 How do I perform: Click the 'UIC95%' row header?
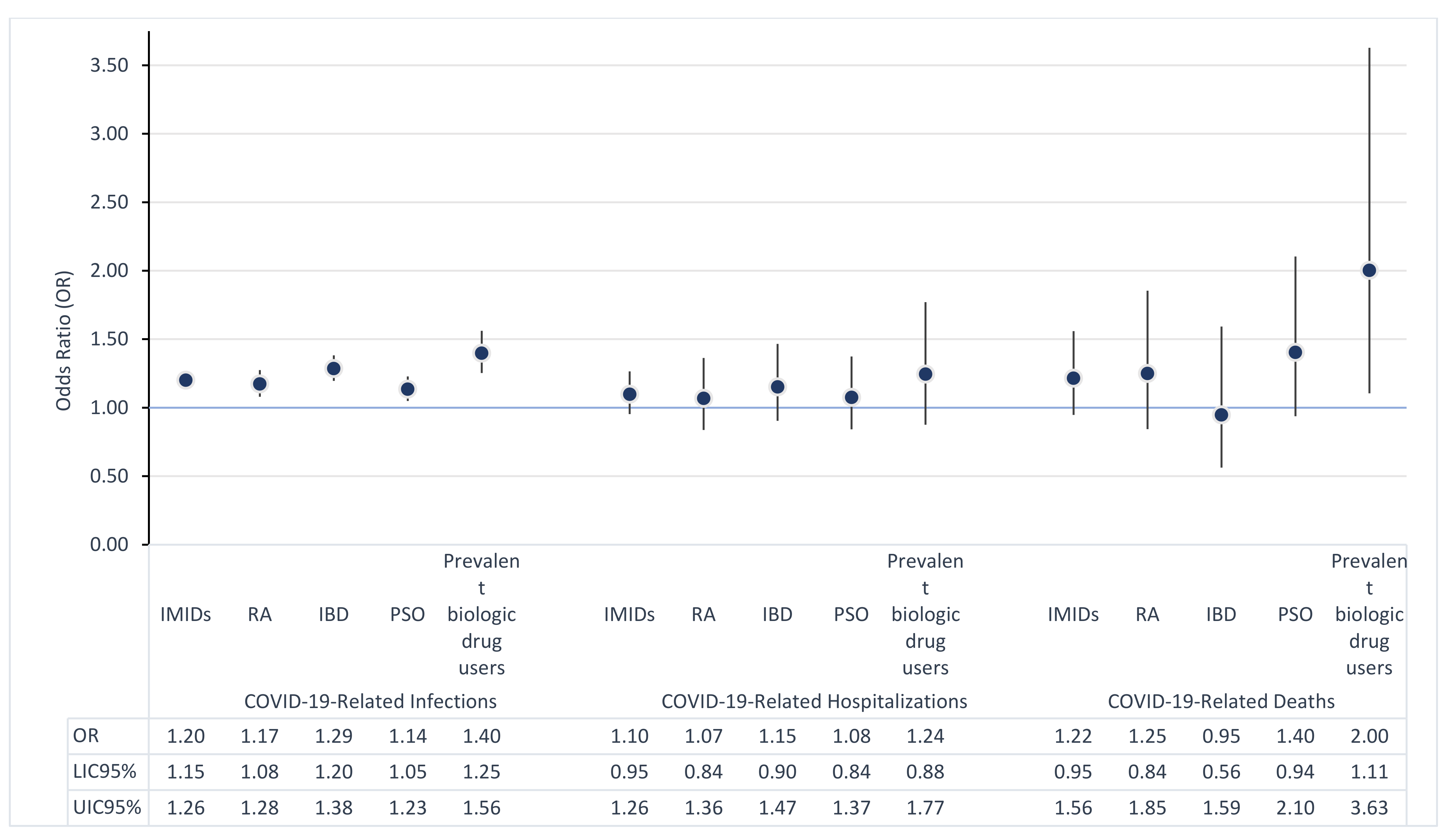(107, 807)
